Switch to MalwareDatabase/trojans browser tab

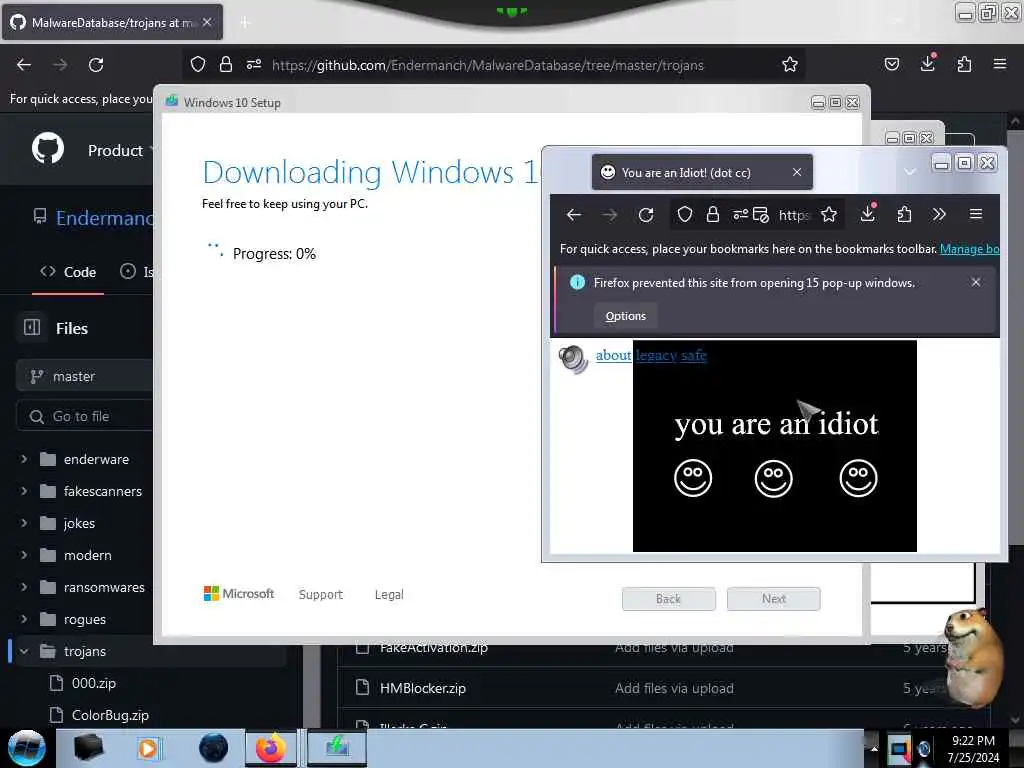point(112,22)
